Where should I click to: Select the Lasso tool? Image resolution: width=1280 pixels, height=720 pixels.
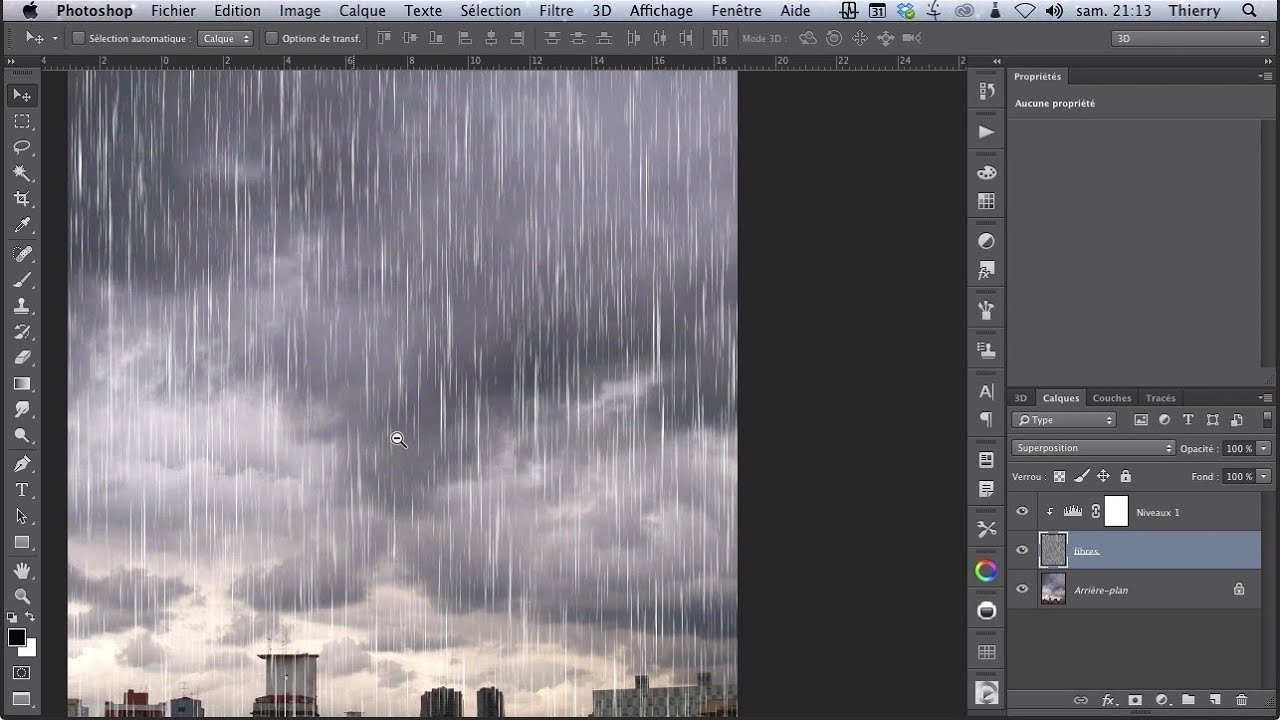22,147
